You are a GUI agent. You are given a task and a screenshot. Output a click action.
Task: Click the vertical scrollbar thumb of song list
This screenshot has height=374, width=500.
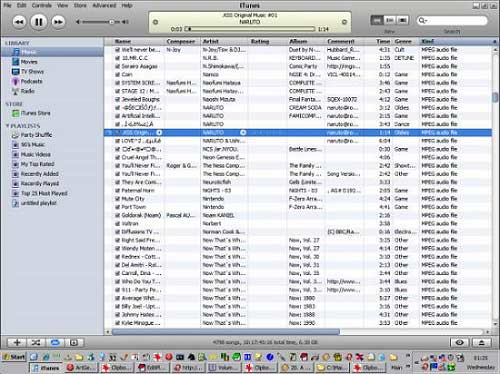[495, 98]
